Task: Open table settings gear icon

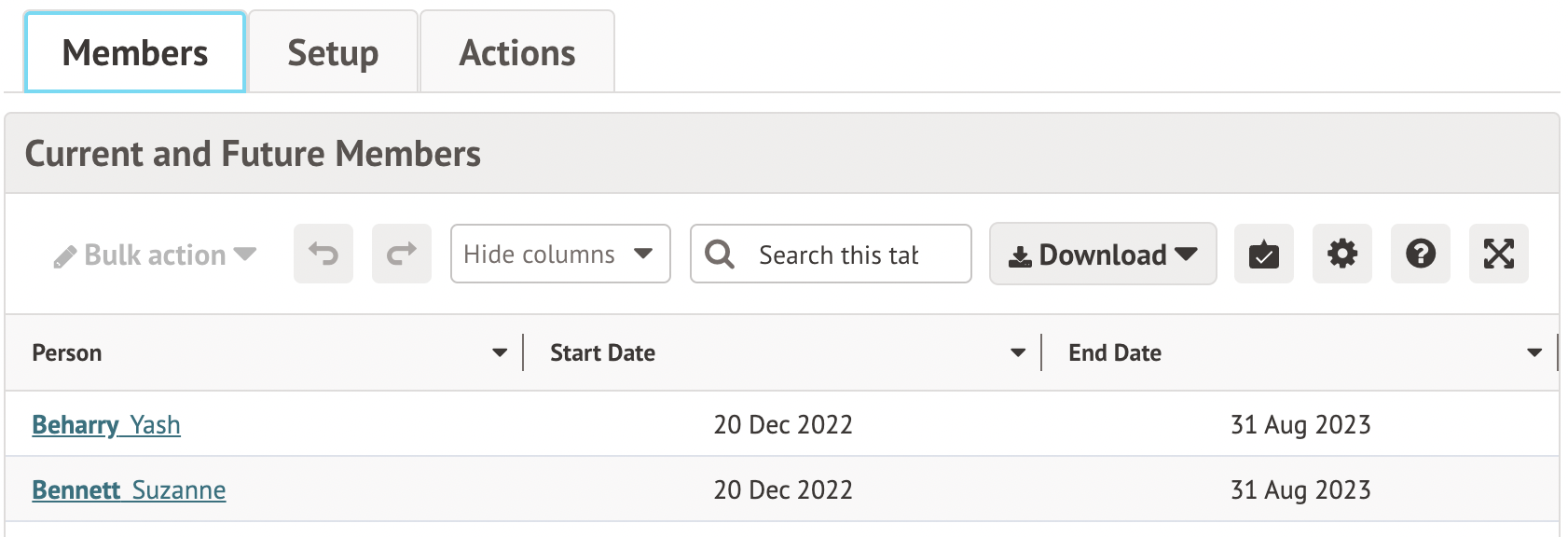Action: pyautogui.click(x=1341, y=254)
